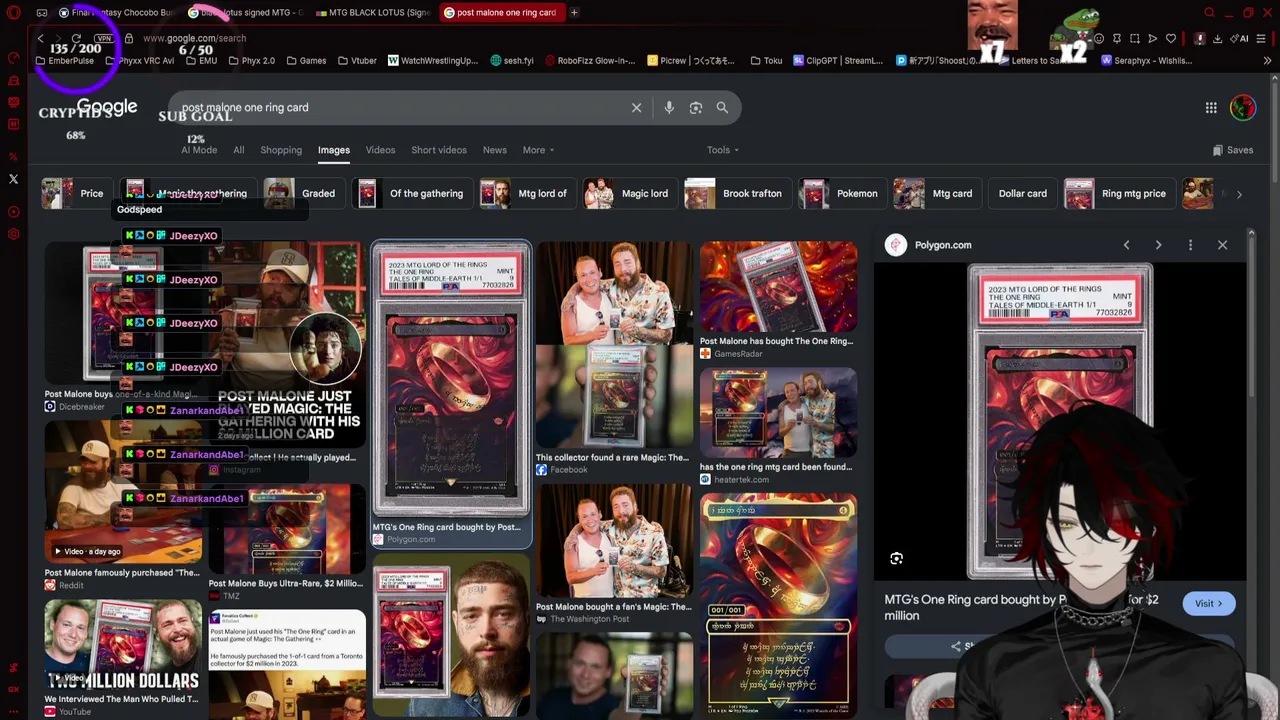1280x720 pixels.
Task: Show the next image in preview panel
Action: pyautogui.click(x=1158, y=245)
